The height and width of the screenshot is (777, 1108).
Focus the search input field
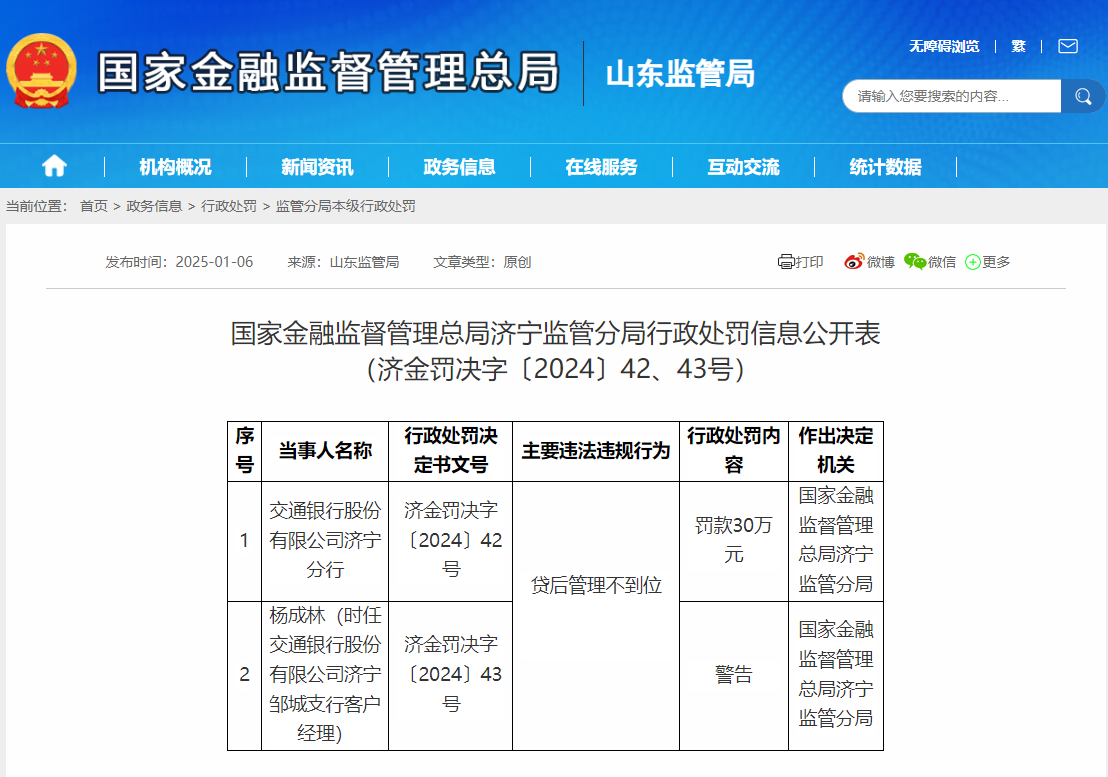coord(951,96)
